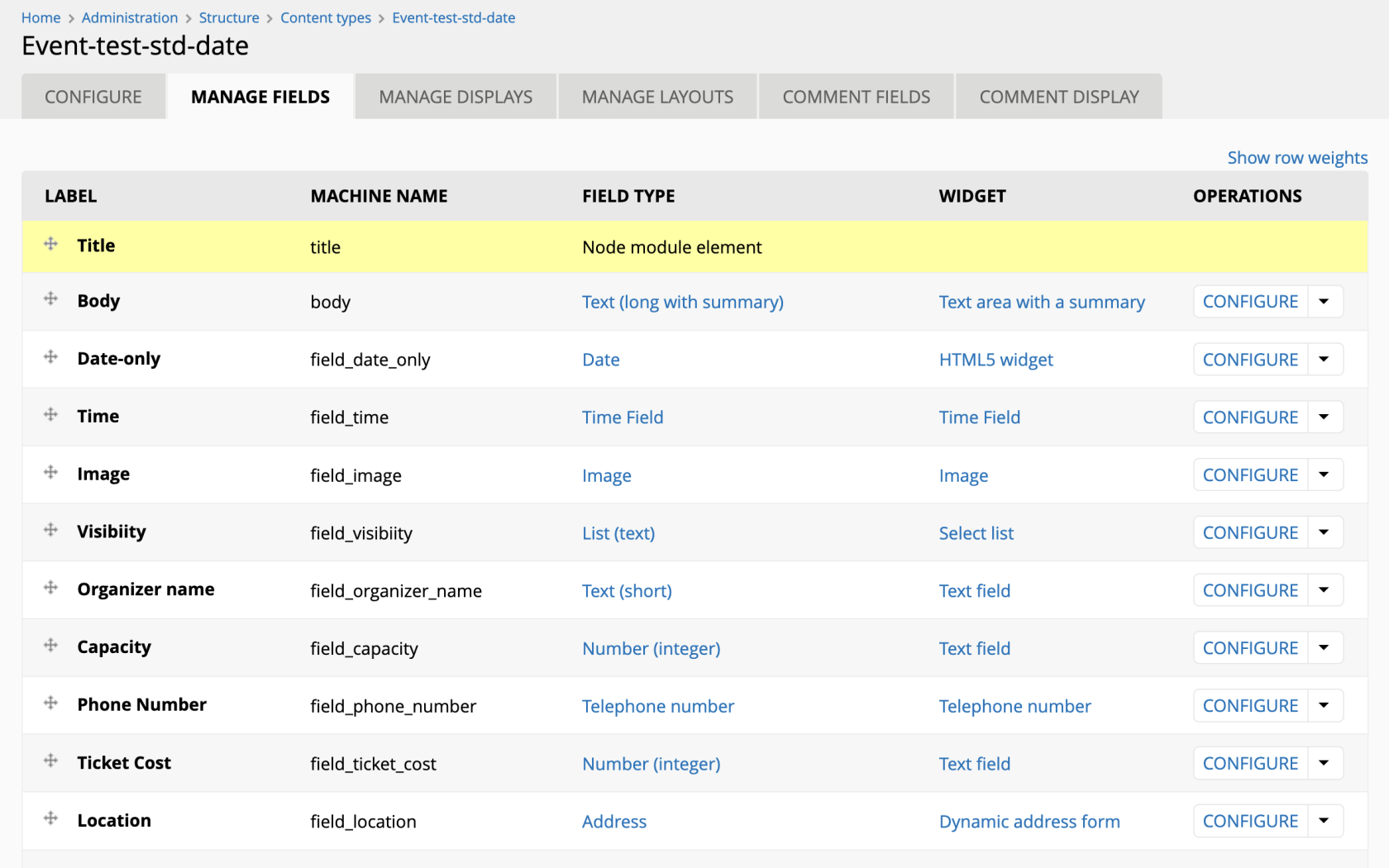Click the Node module element text

[672, 247]
